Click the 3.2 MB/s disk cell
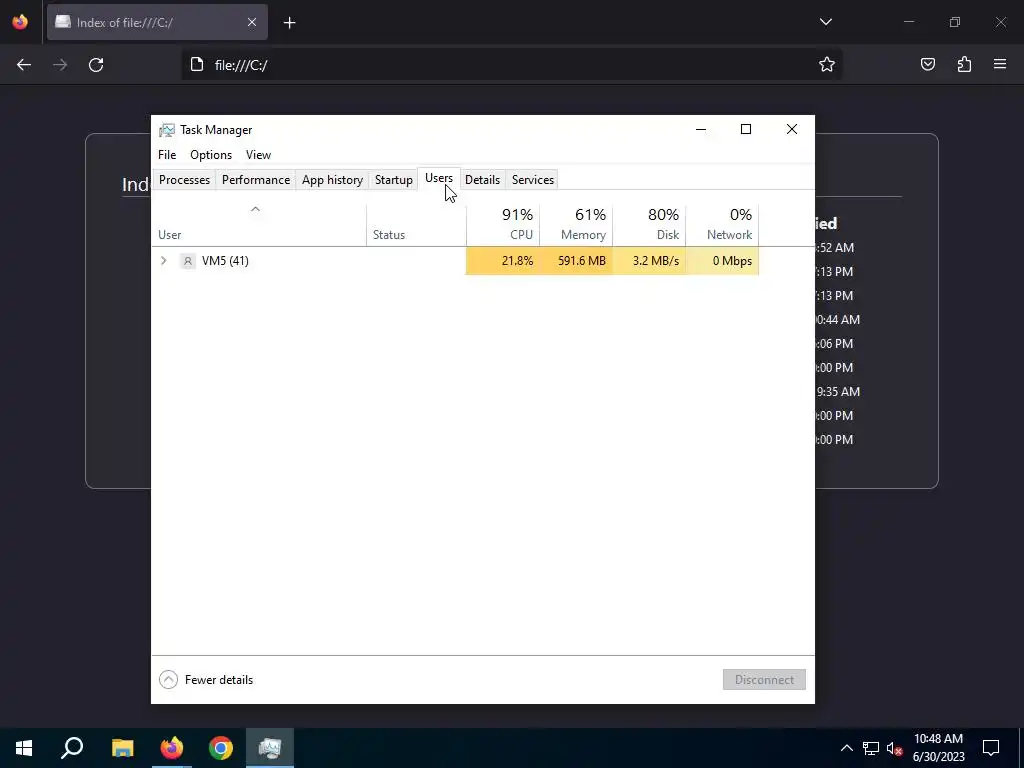 649,261
